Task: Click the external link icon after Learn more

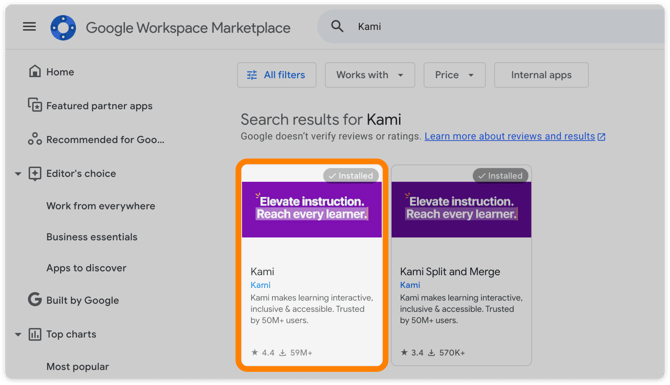Action: pyautogui.click(x=602, y=137)
